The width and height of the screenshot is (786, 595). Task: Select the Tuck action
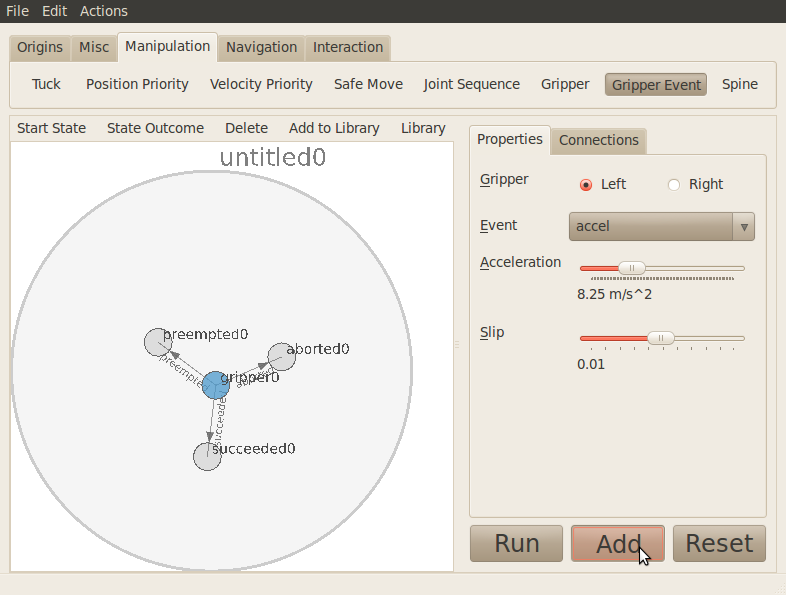(46, 84)
